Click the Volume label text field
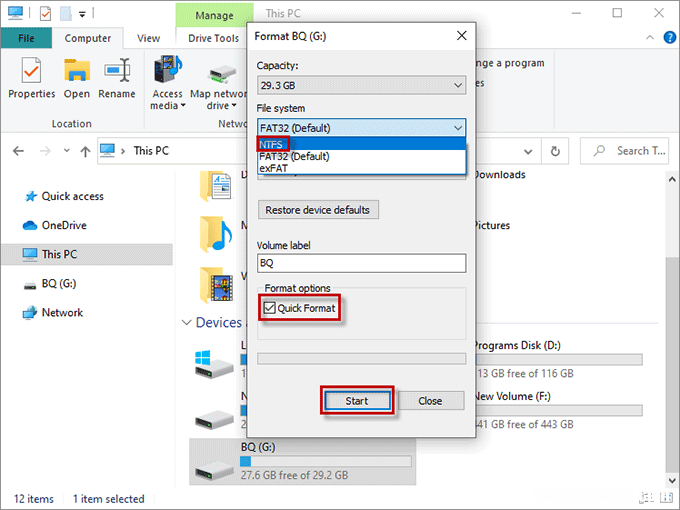Viewport: 680px width, 510px height. 361,263
